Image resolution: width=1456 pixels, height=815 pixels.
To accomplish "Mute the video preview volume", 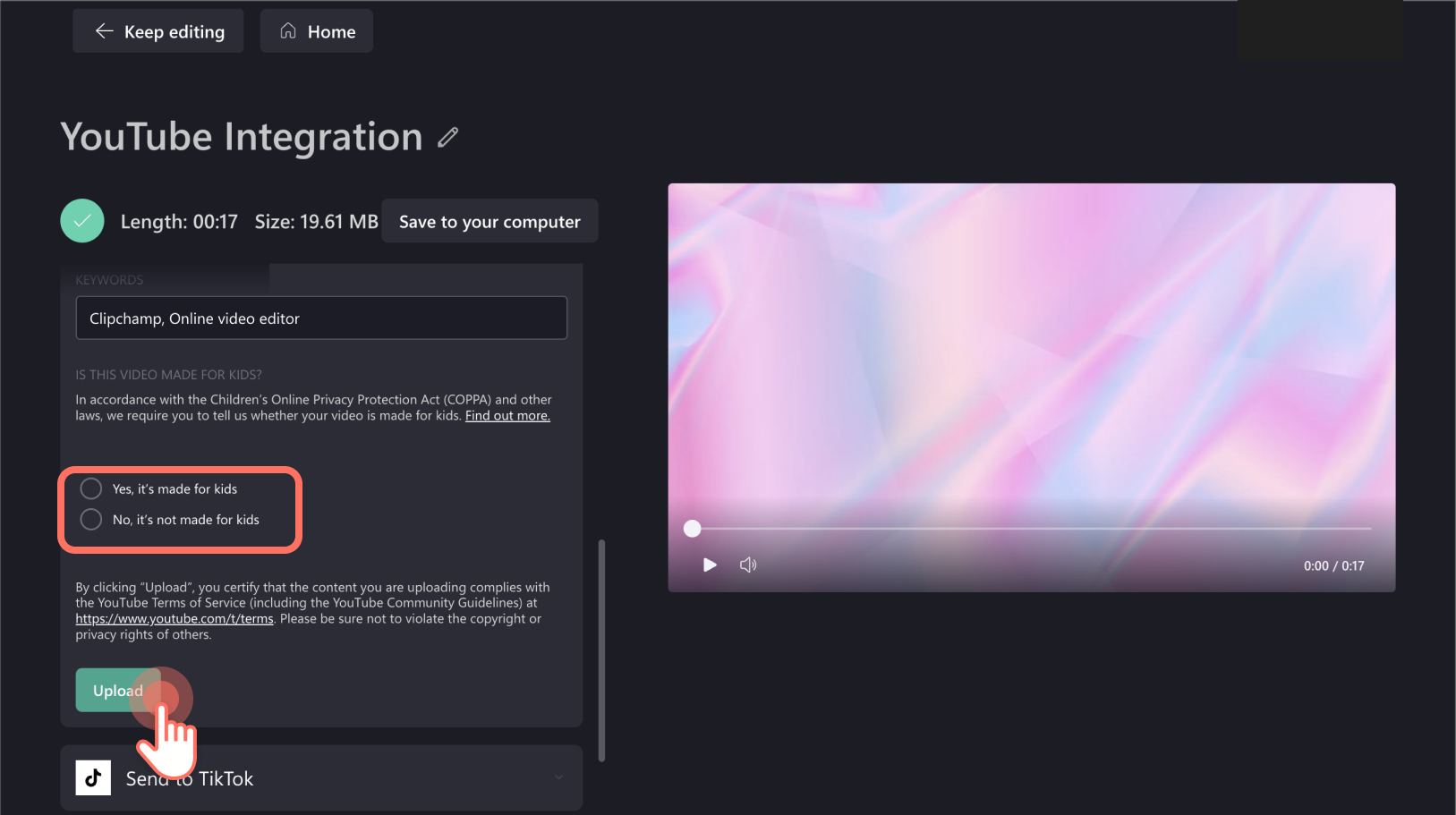I will point(748,565).
